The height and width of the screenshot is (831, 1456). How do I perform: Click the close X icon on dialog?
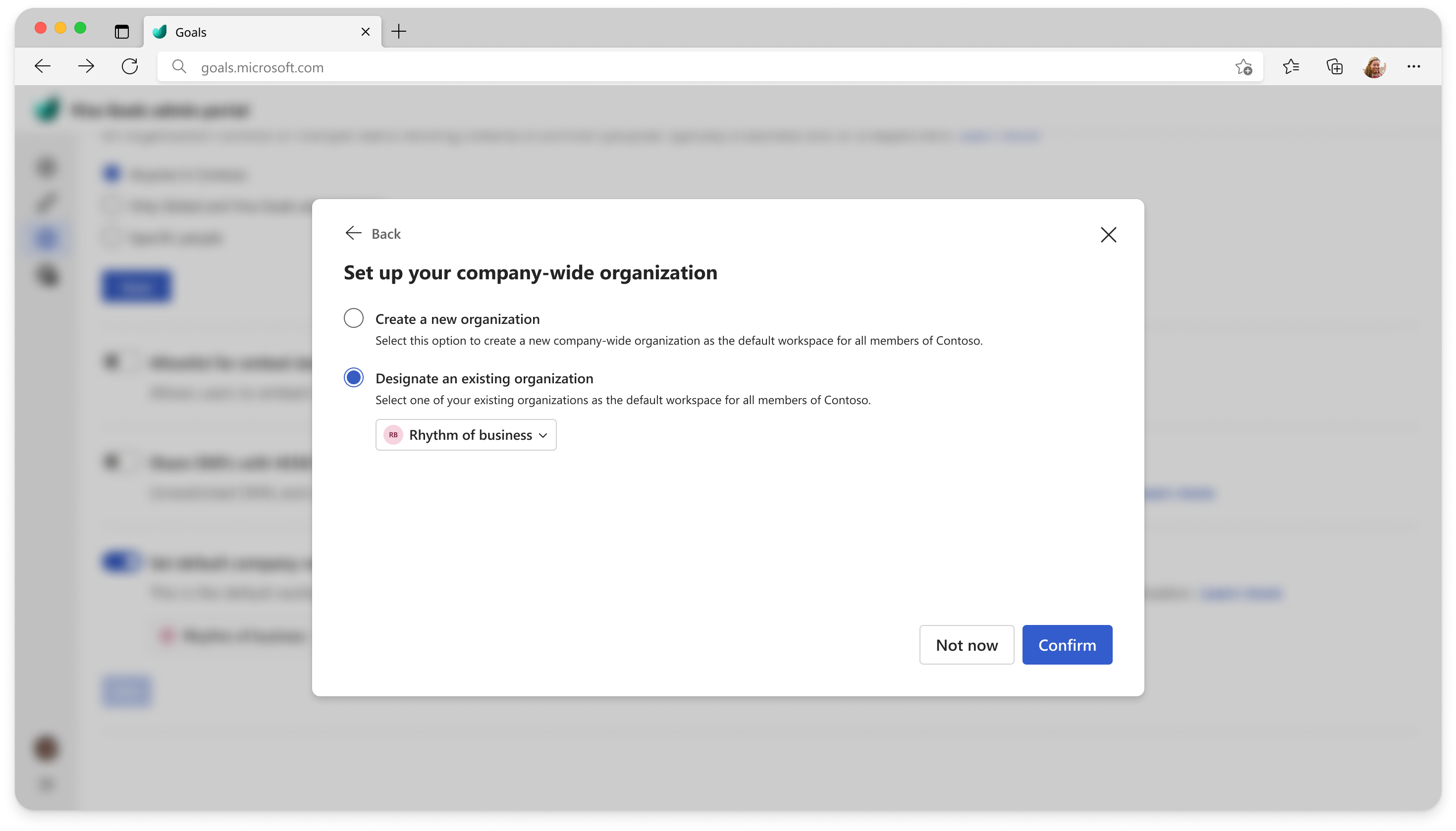point(1108,234)
